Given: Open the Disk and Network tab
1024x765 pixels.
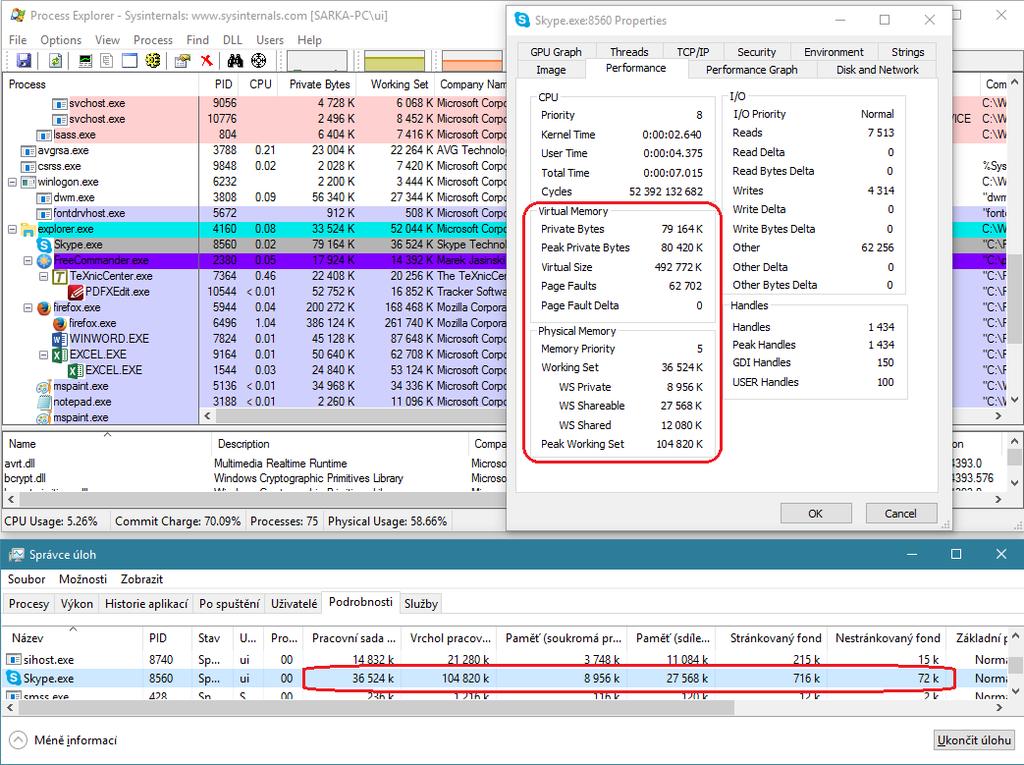Looking at the screenshot, I should pos(877,69).
